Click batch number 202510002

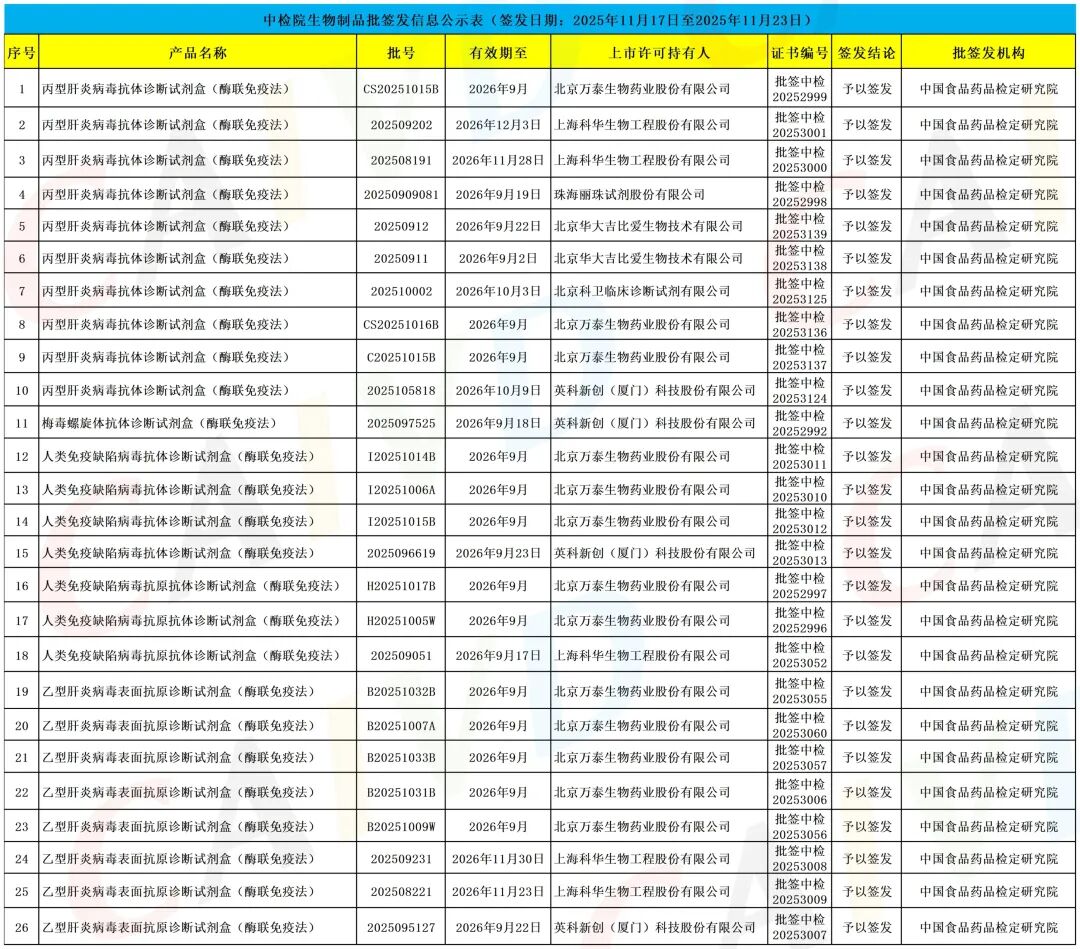point(401,291)
